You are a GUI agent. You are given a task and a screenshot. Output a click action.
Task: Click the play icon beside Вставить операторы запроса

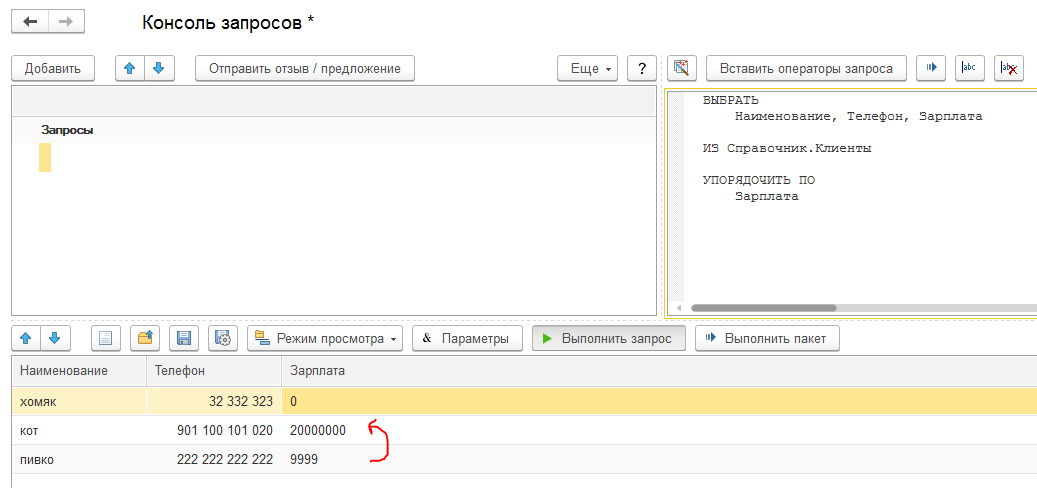click(x=931, y=68)
